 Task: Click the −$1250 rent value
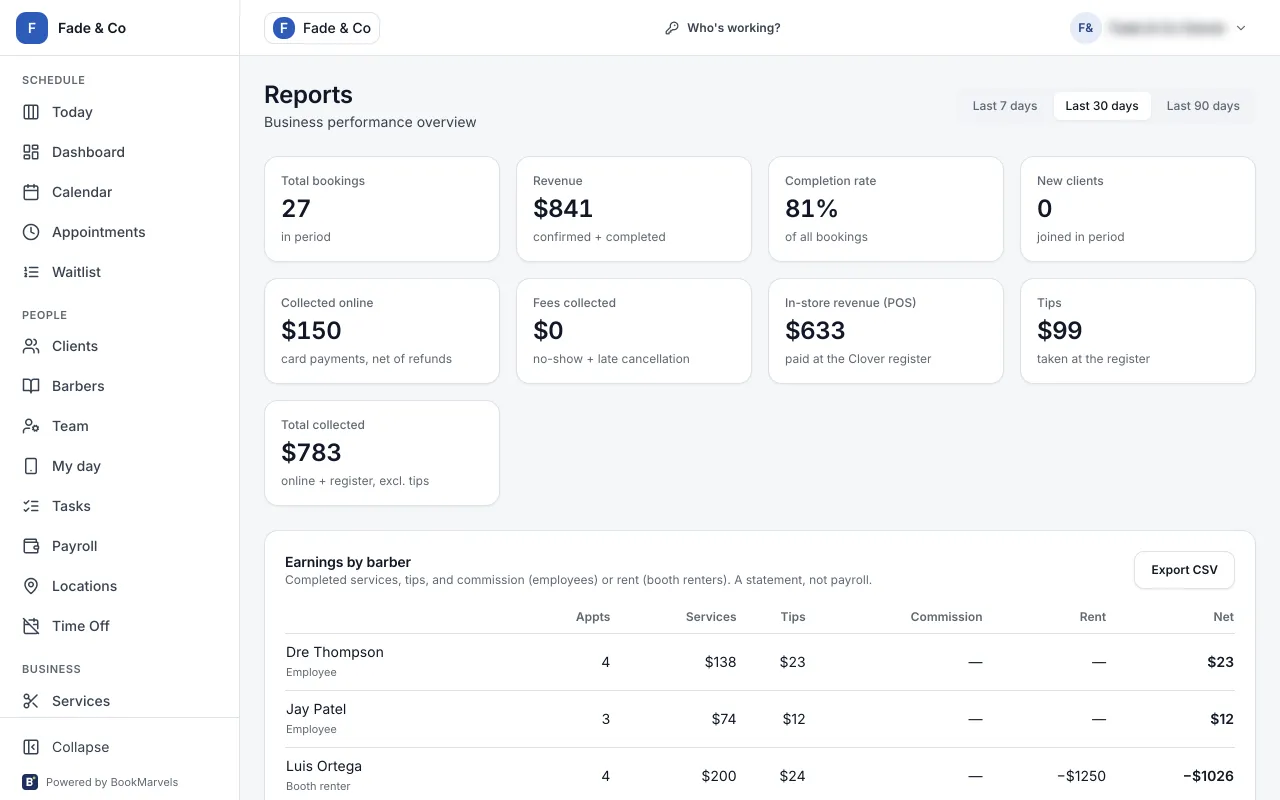[1081, 776]
